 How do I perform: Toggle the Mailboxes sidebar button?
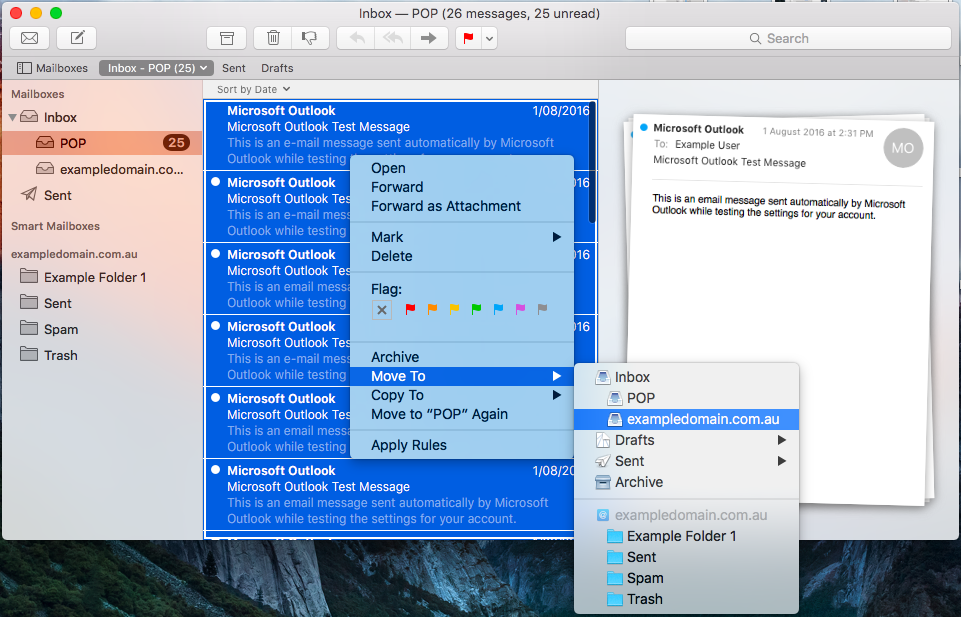pos(52,68)
